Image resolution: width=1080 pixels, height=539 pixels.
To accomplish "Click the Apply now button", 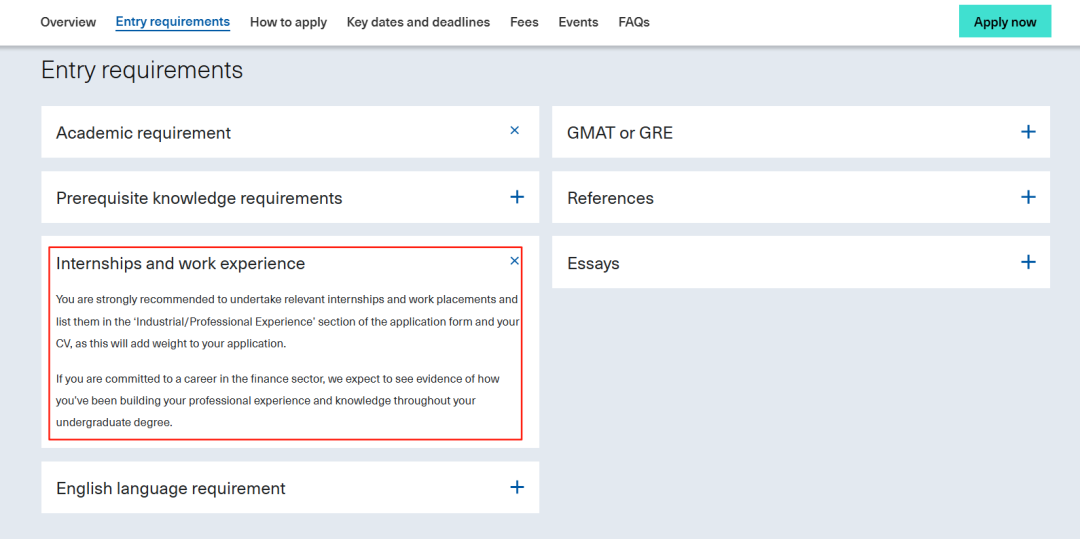I will pos(1005,22).
